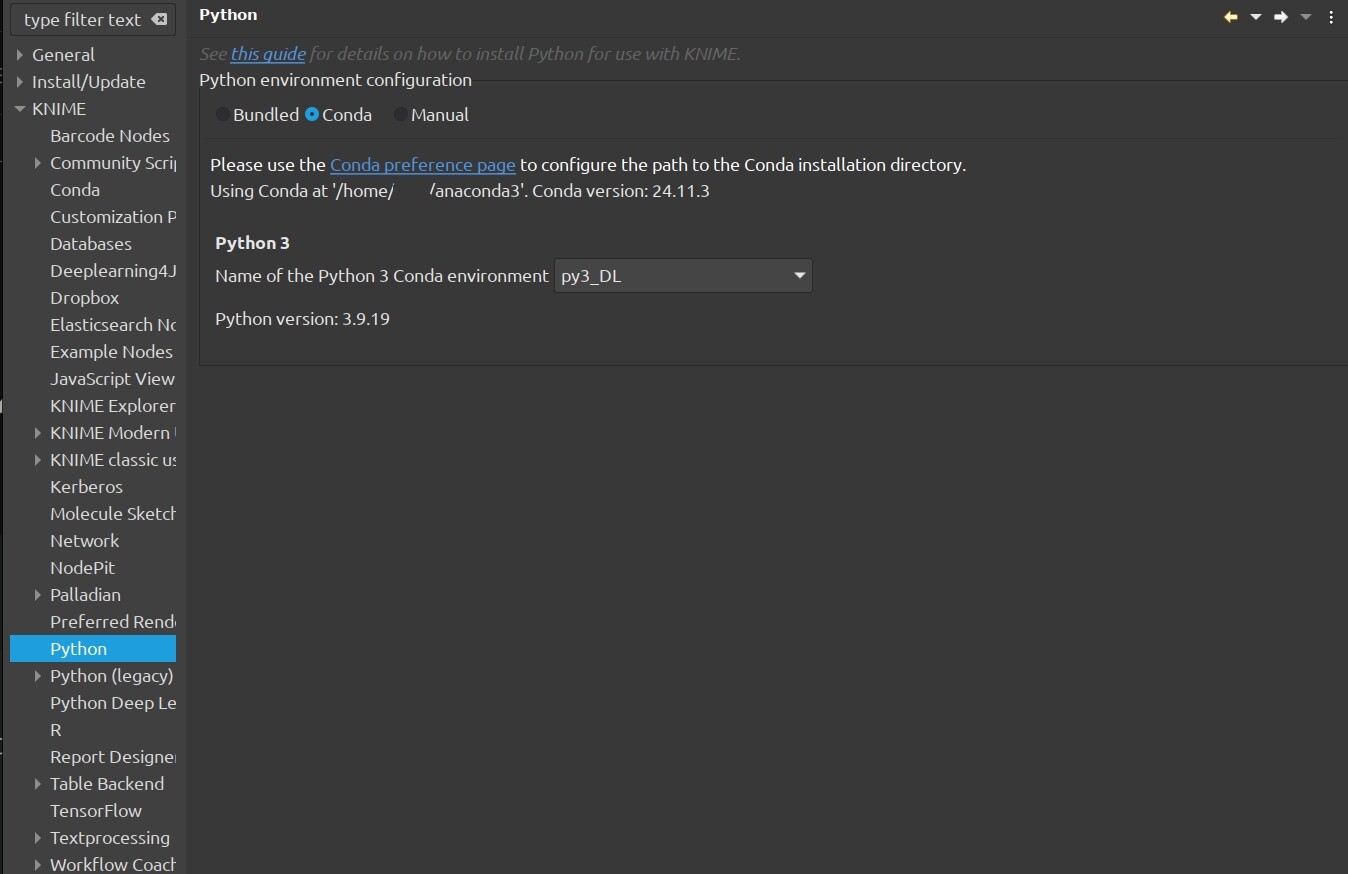
Task: Open Network preferences
Action: (x=85, y=541)
